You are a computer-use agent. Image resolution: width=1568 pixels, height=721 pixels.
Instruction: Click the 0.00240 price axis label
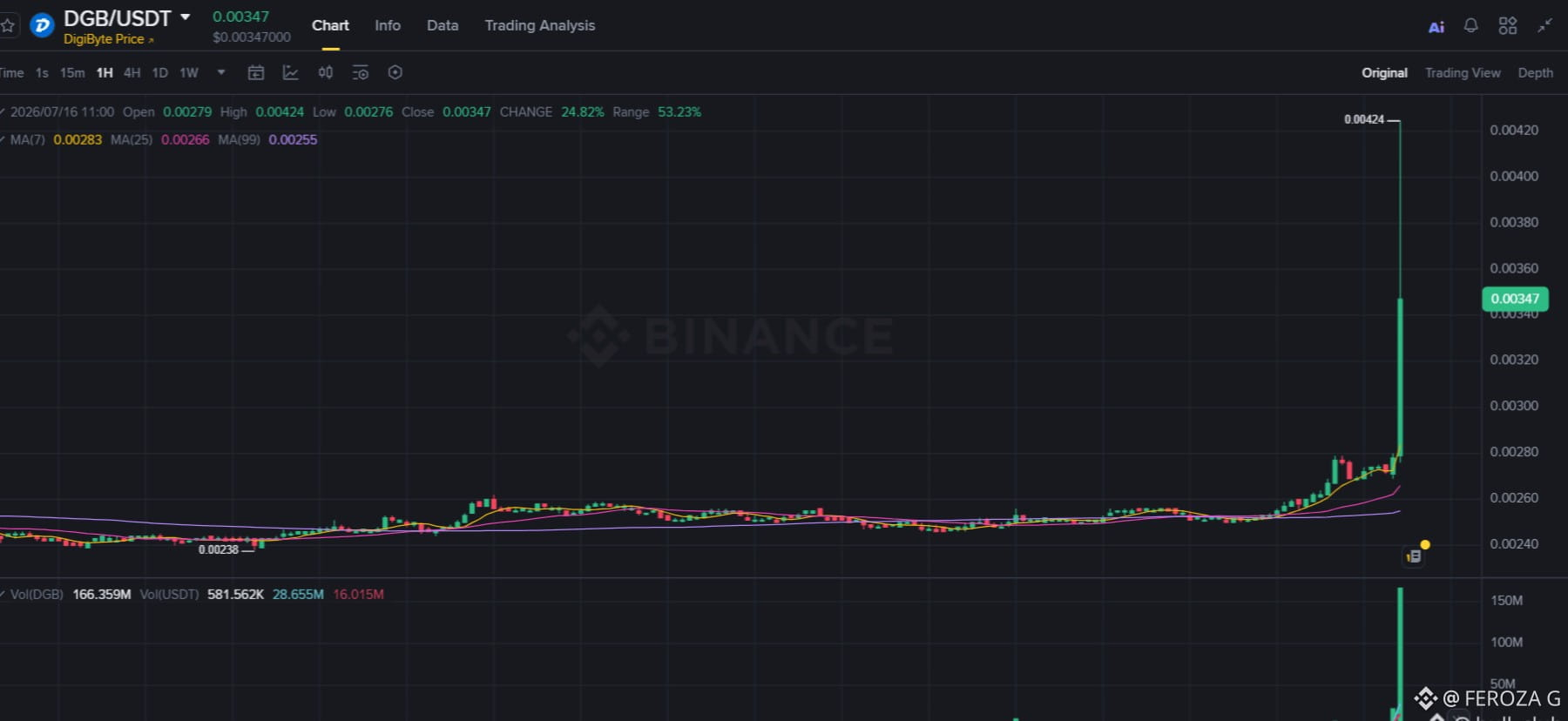coord(1514,545)
